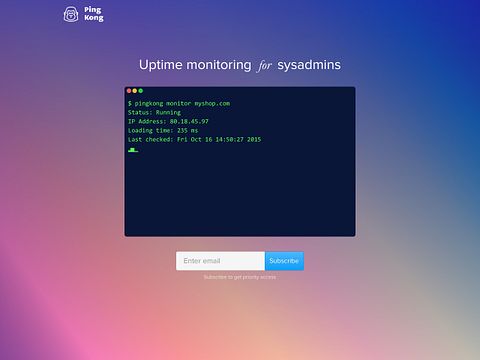Click the dollar prompt symbol in terminal
The height and width of the screenshot is (360, 480).
point(130,103)
